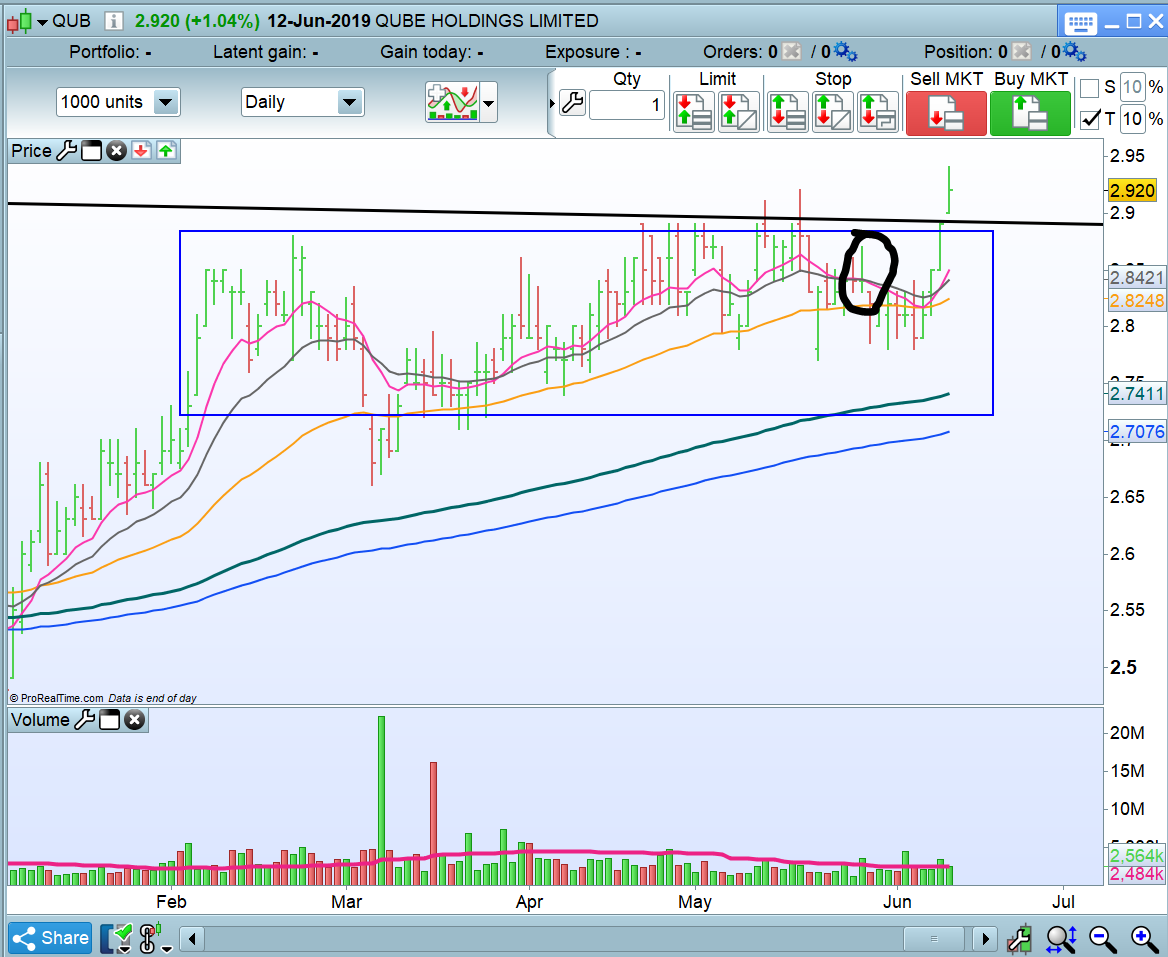Click the first Stop order button
This screenshot has height=957, width=1168.
click(787, 112)
